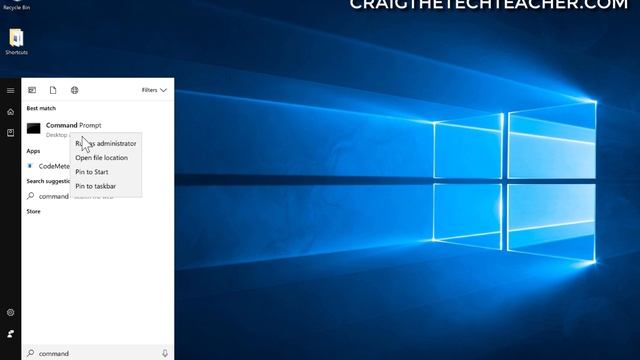Select the Shortcuts folder on desktop
Screen dimensions: 640x360
tap(16, 42)
